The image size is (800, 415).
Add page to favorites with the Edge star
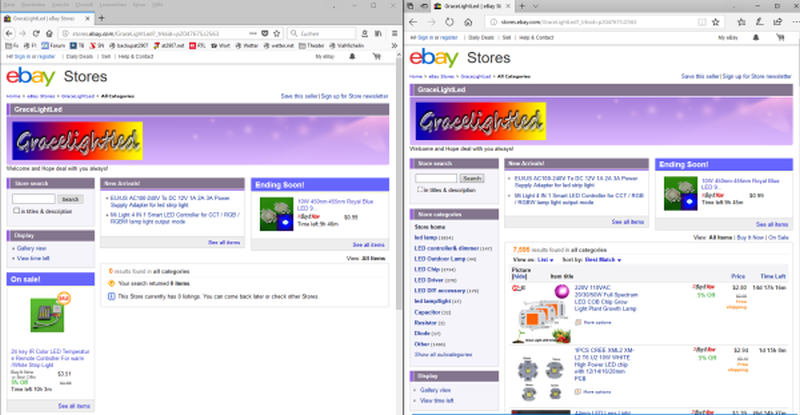[x=715, y=22]
